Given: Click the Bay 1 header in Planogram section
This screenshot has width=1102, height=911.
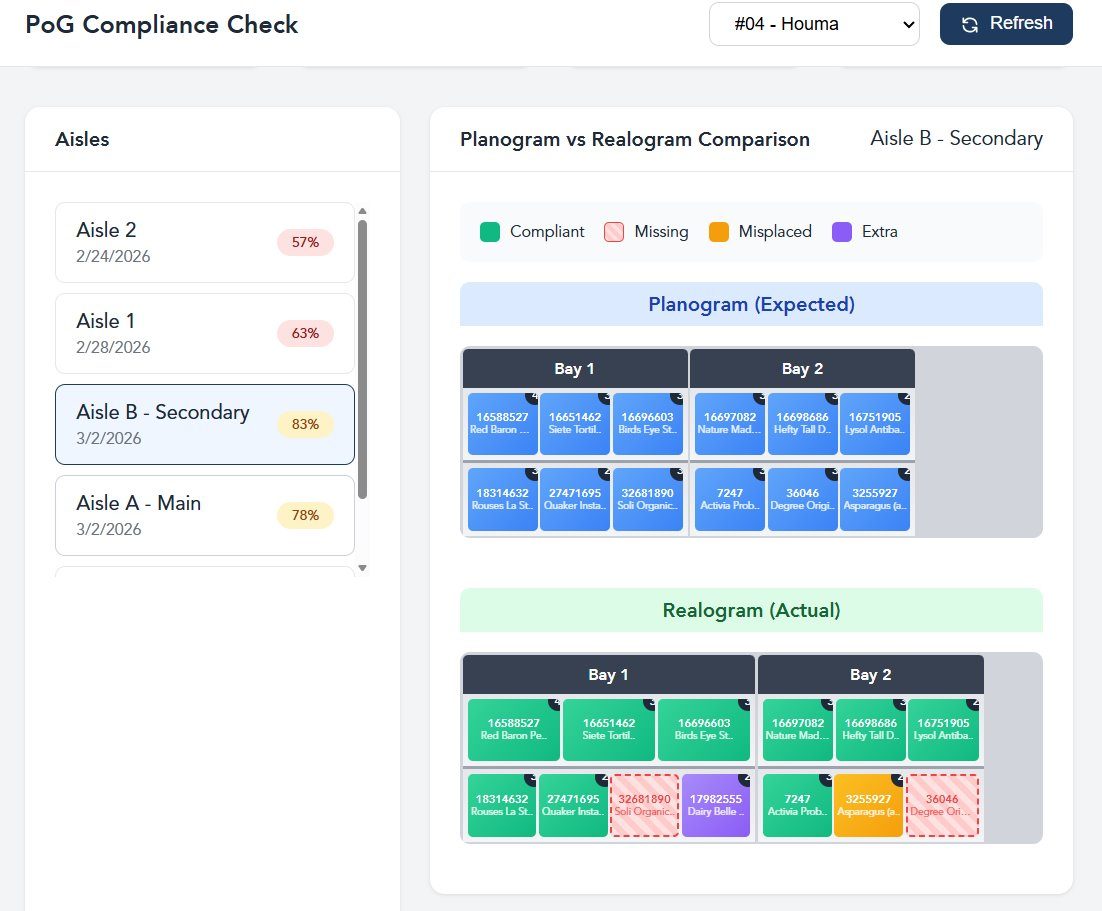Looking at the screenshot, I should point(574,368).
